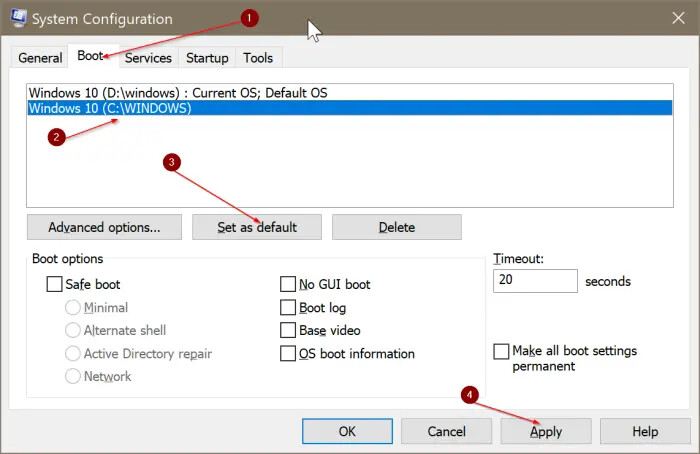700x454 pixels.
Task: Choose Minimal safe boot option
Action: click(73, 307)
